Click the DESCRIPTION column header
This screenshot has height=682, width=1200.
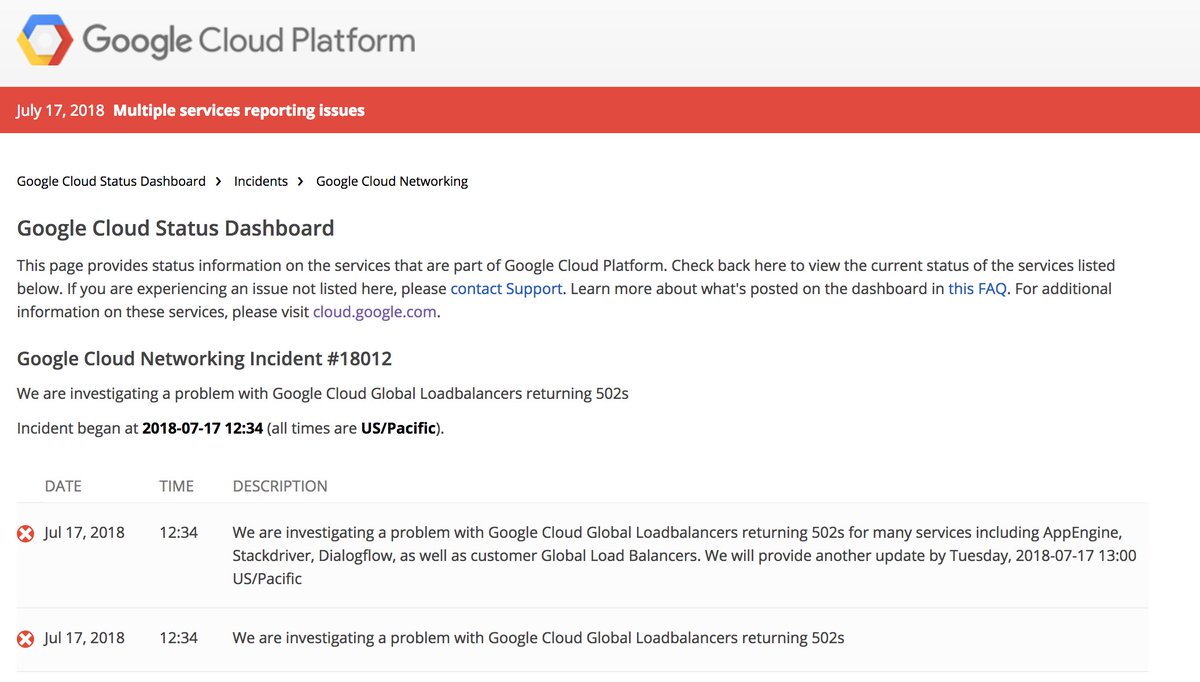pyautogui.click(x=280, y=486)
